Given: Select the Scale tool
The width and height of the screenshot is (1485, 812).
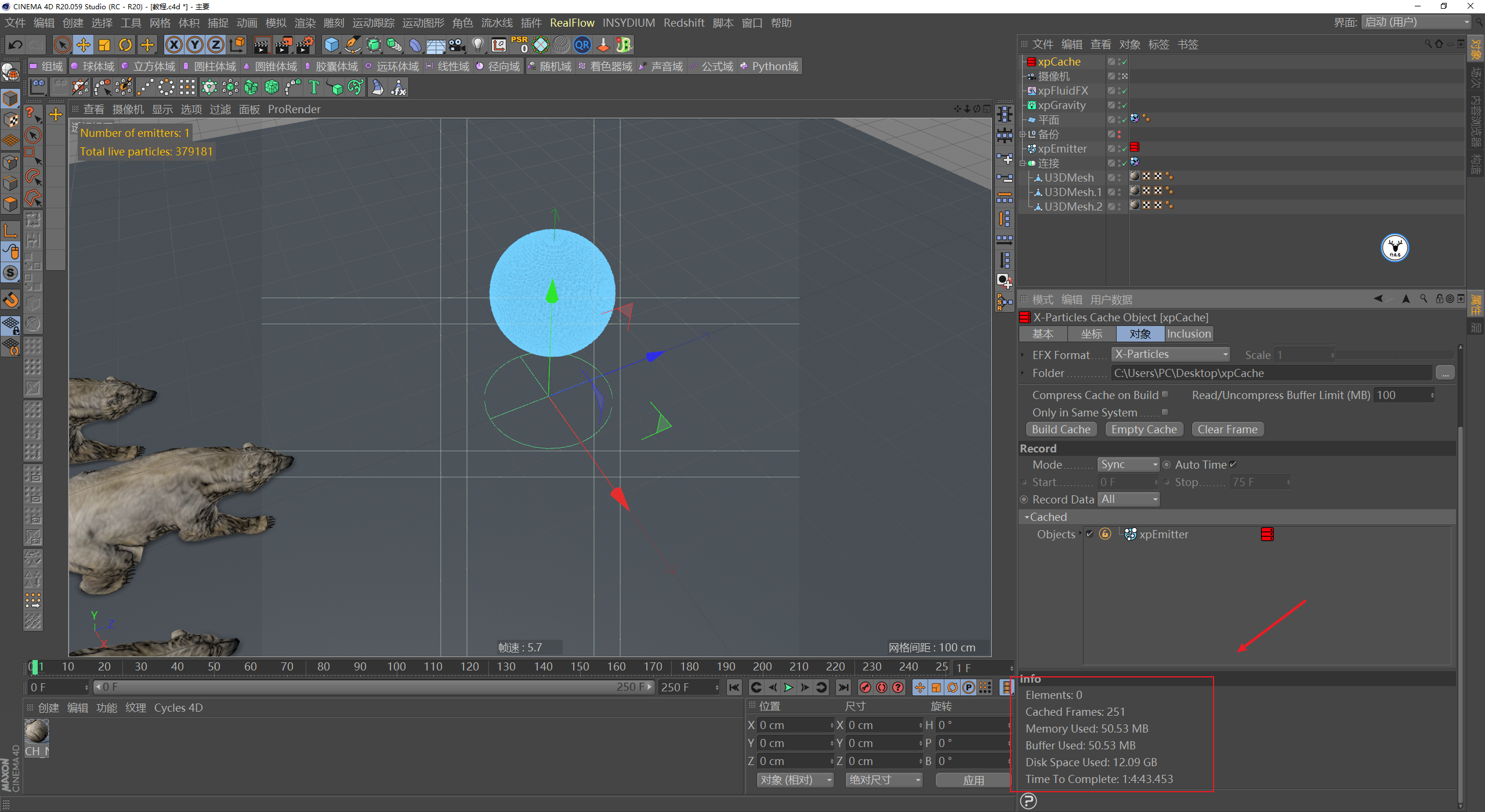Looking at the screenshot, I should 104,45.
